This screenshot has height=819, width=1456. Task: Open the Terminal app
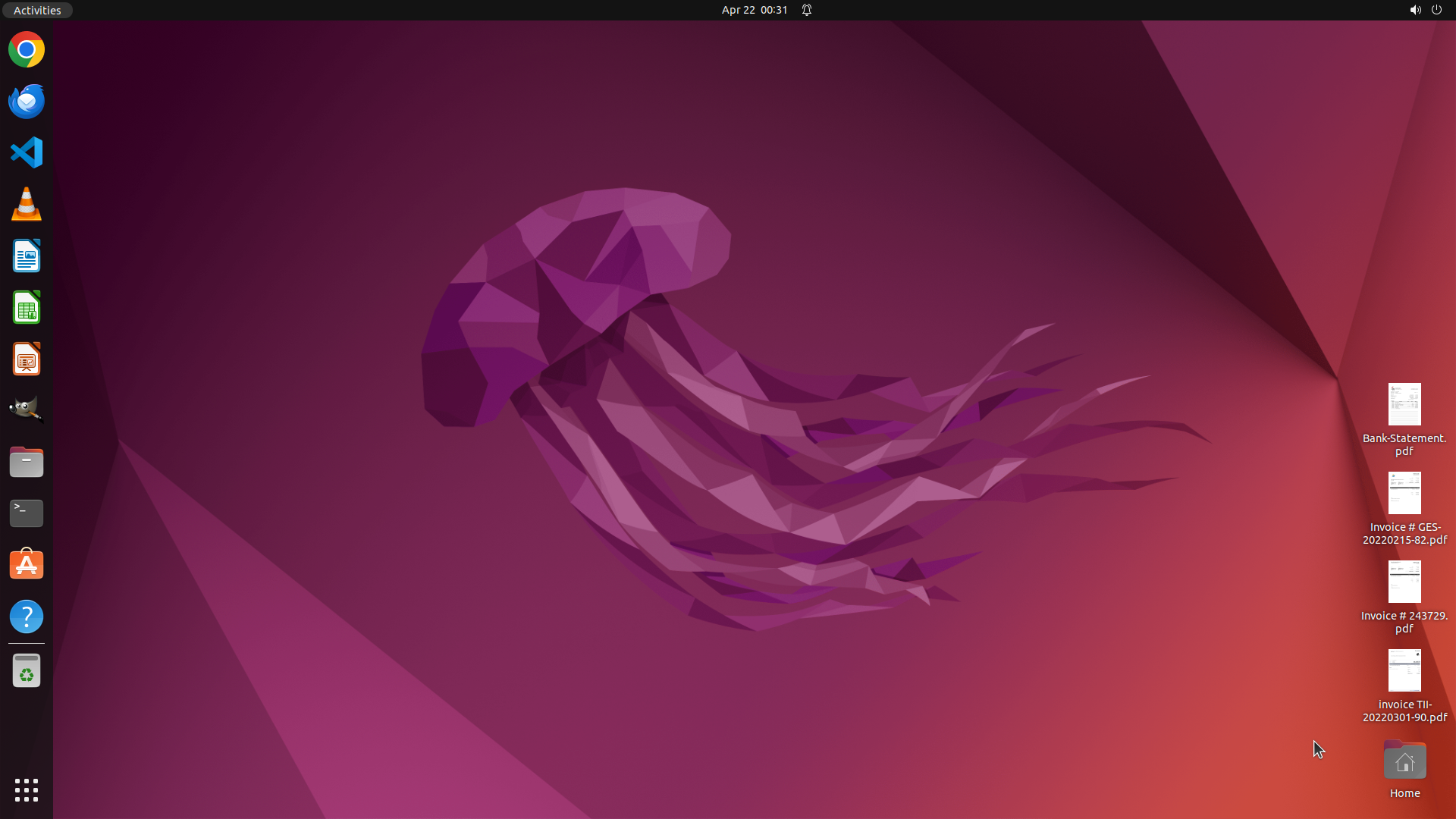27,513
